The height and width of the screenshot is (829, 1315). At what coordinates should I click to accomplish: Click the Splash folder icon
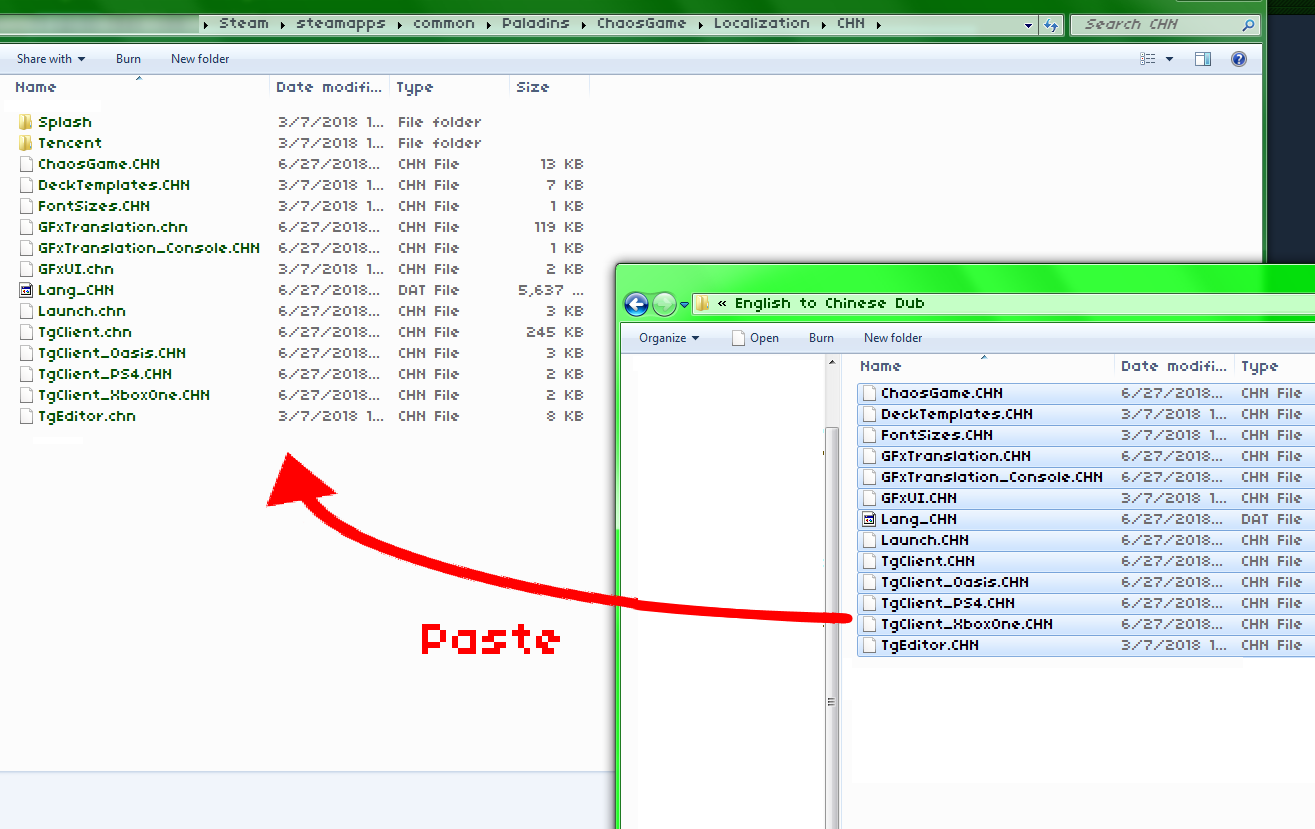[26, 122]
